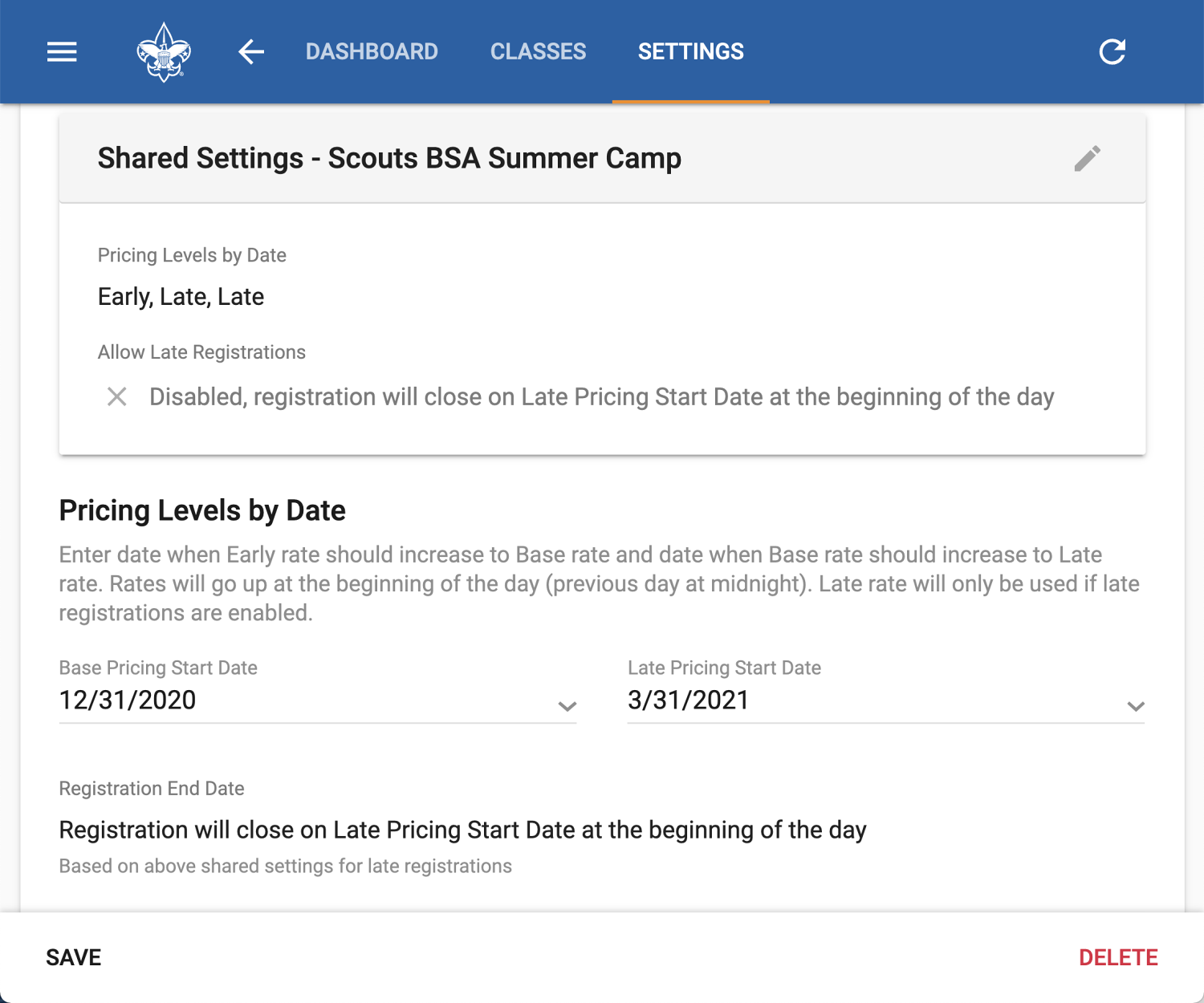
Task: Switch to the Dashboard tab
Action: point(372,52)
